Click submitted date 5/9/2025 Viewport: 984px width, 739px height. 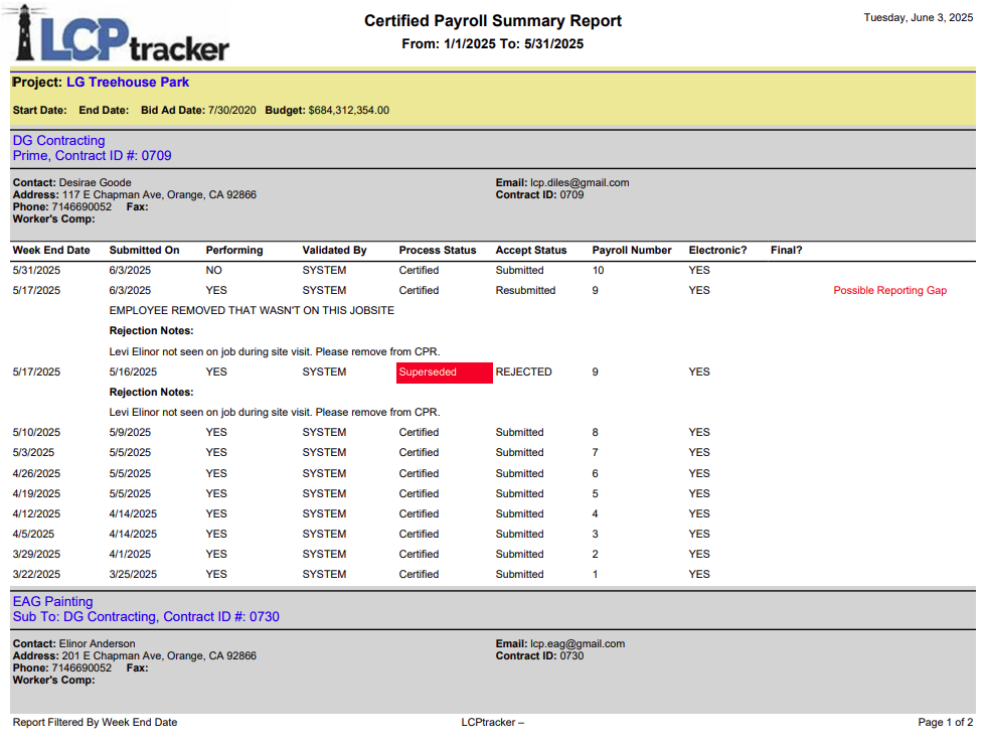click(x=130, y=432)
